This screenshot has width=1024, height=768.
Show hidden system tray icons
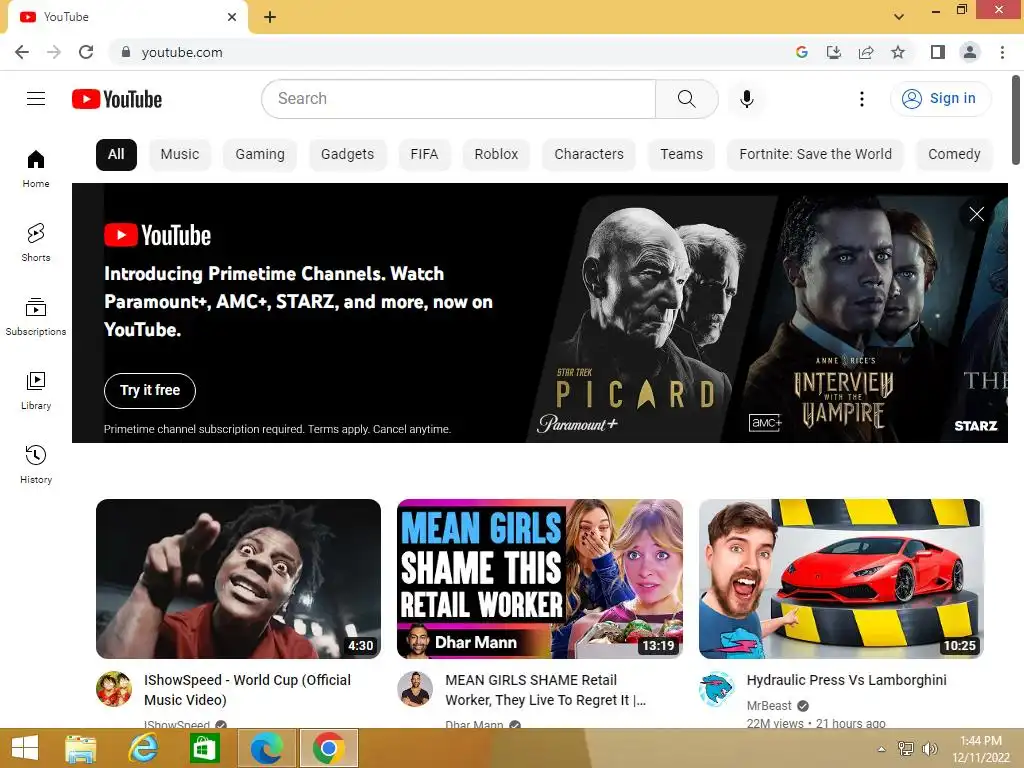click(x=881, y=749)
